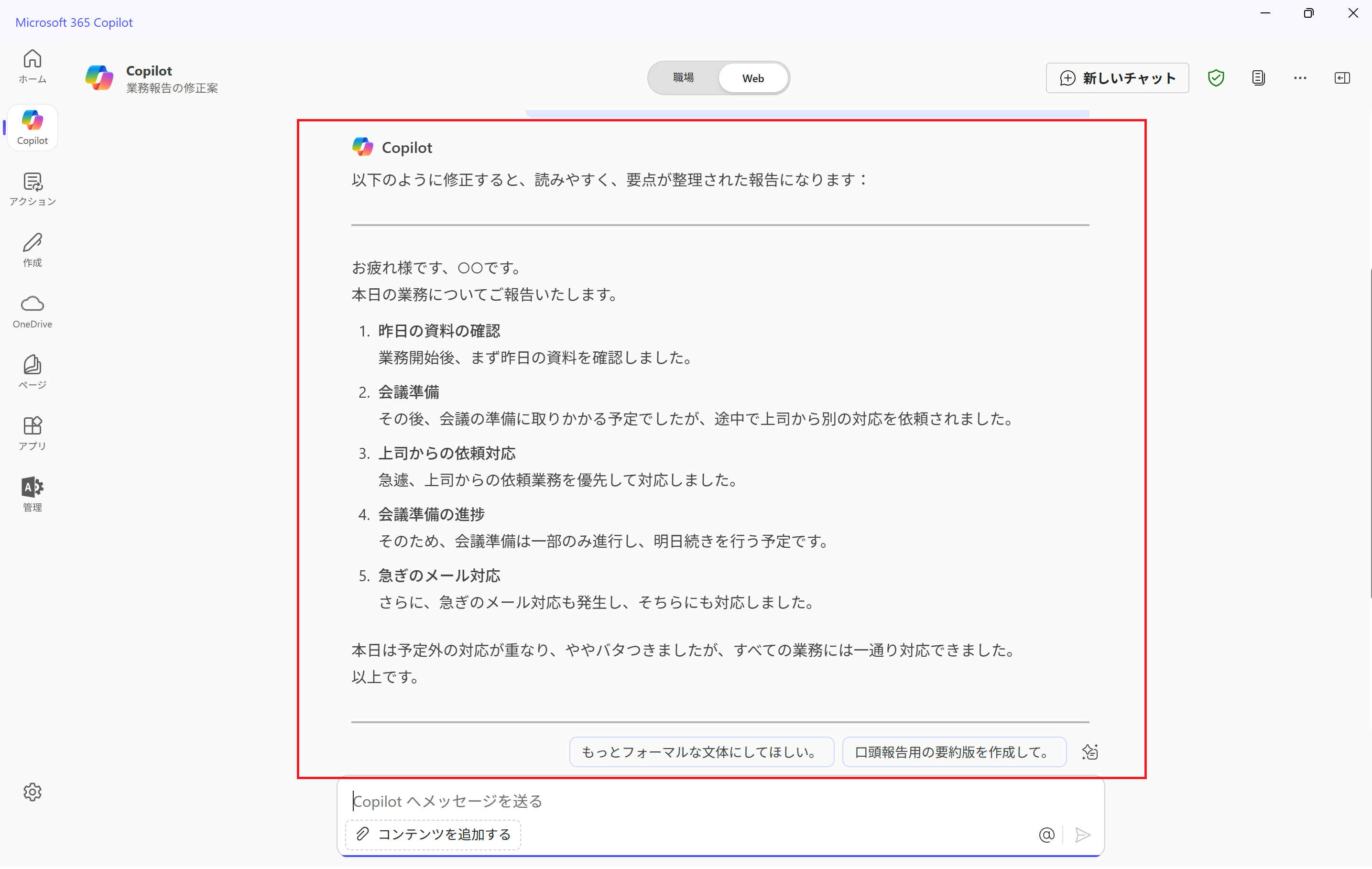The image size is (1372, 869).
Task: Click the Copilot response avatar icon
Action: click(x=362, y=147)
